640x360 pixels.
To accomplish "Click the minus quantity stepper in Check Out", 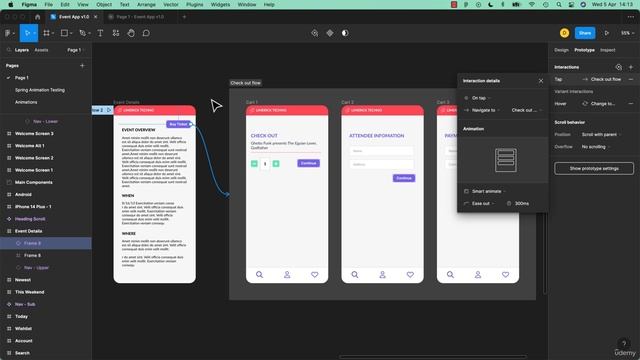I will (254, 163).
